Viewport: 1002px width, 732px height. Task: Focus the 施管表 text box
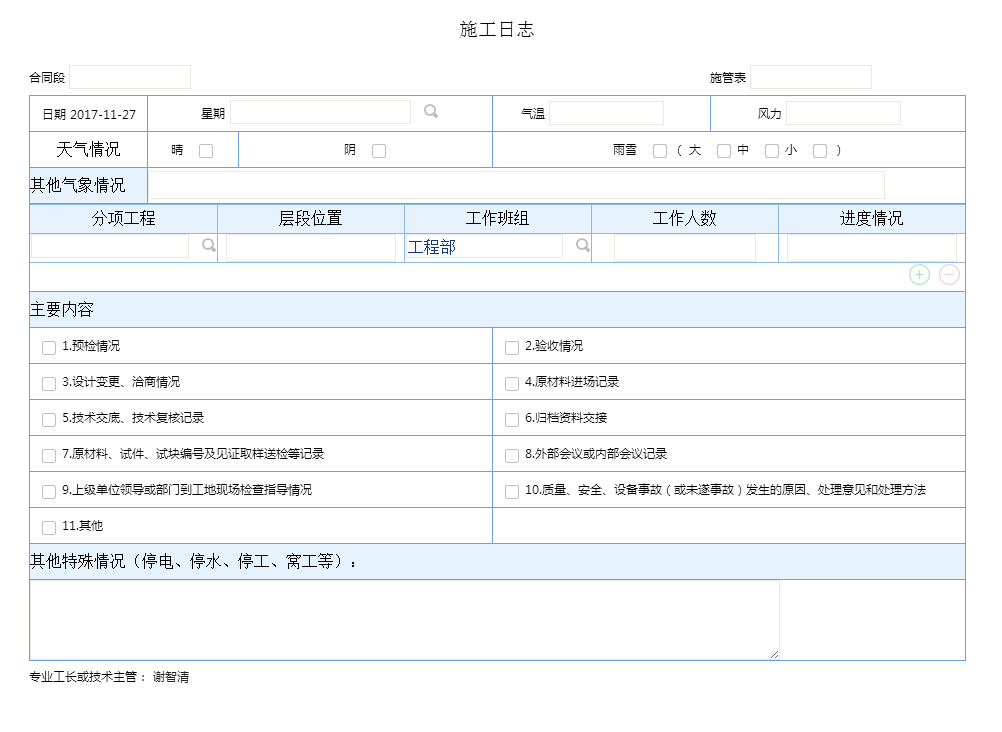click(x=810, y=77)
